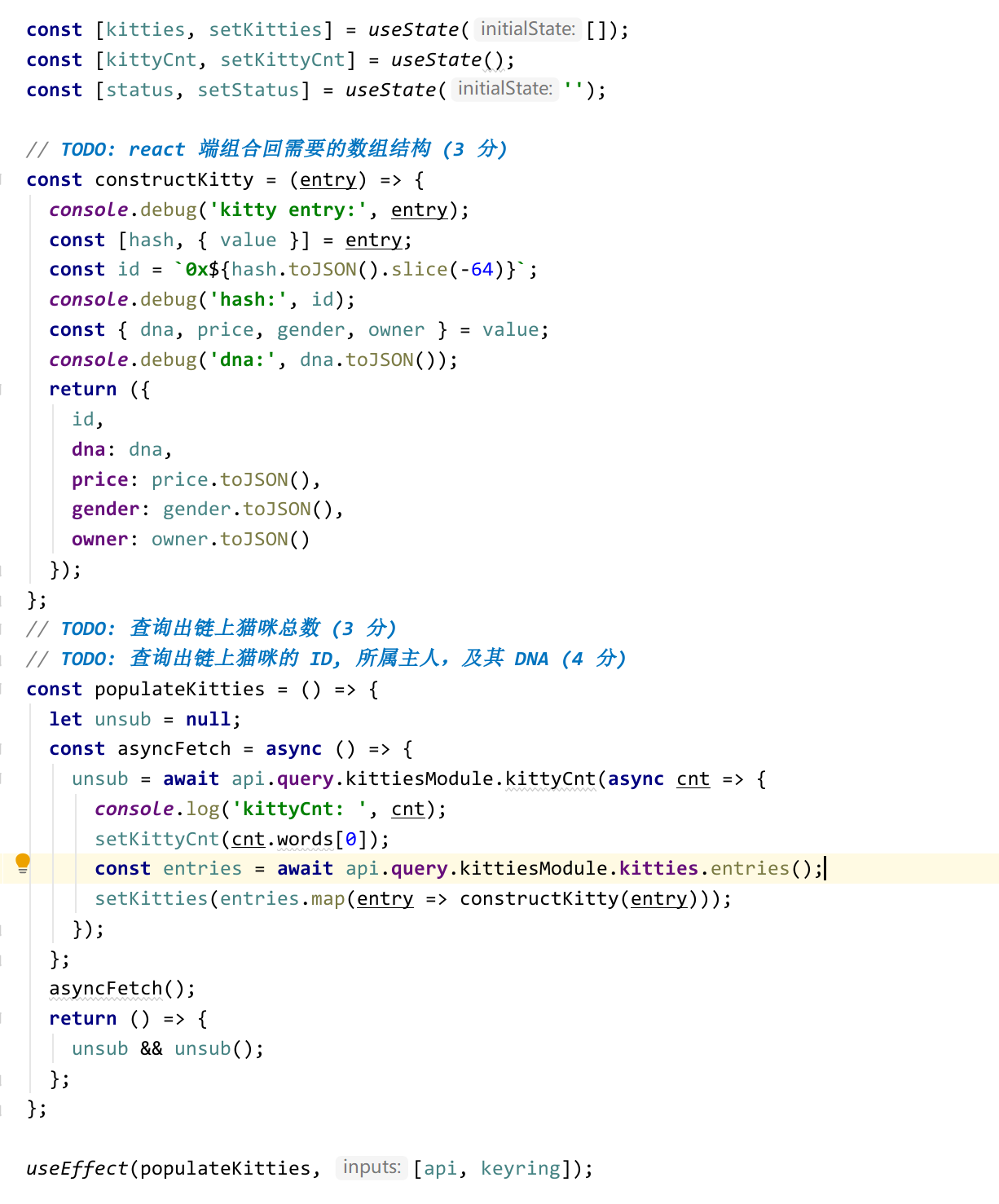Click the 'kitty entry:' string literal
The image size is (999, 1204).
(288, 209)
